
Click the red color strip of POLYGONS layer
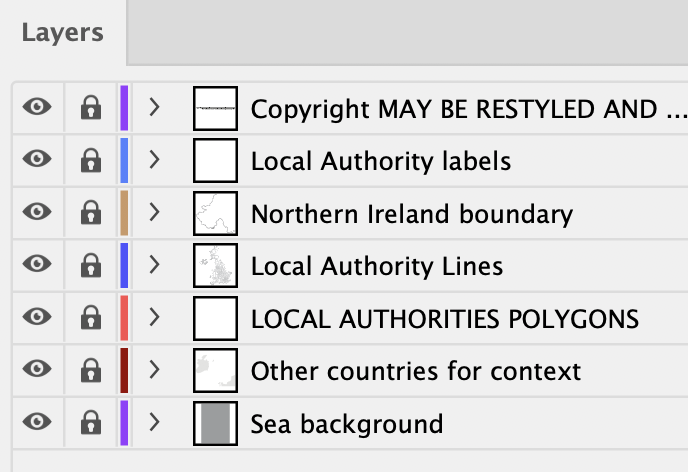pyautogui.click(x=124, y=318)
